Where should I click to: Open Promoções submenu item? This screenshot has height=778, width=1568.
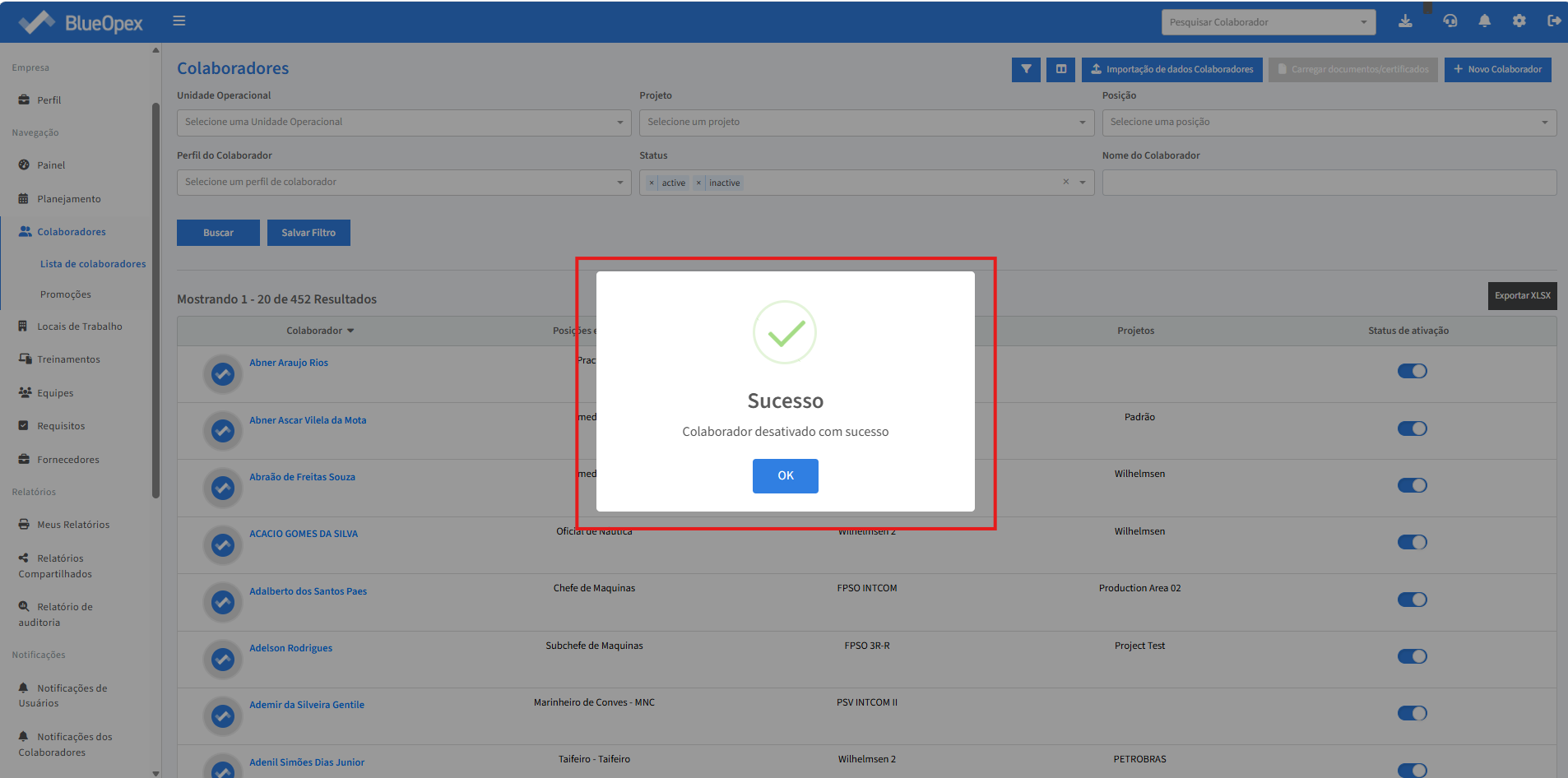click(x=66, y=294)
